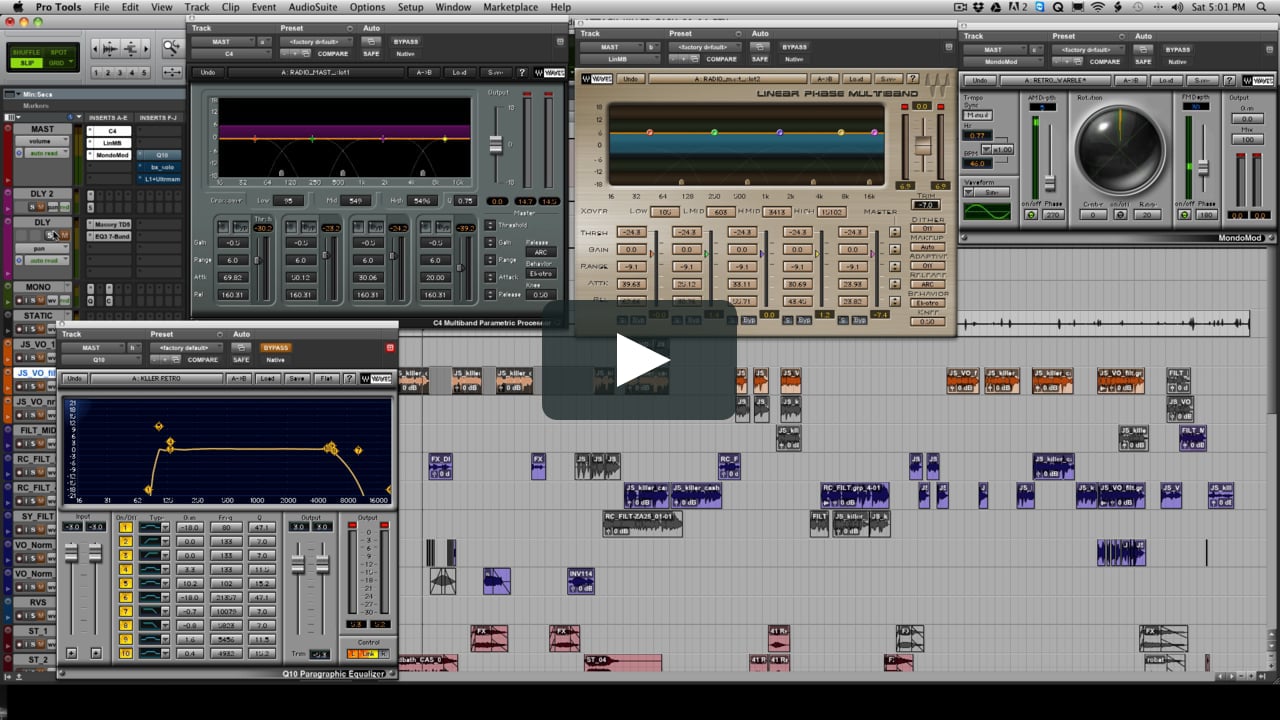Click zoom preset 1 button

tap(96, 72)
